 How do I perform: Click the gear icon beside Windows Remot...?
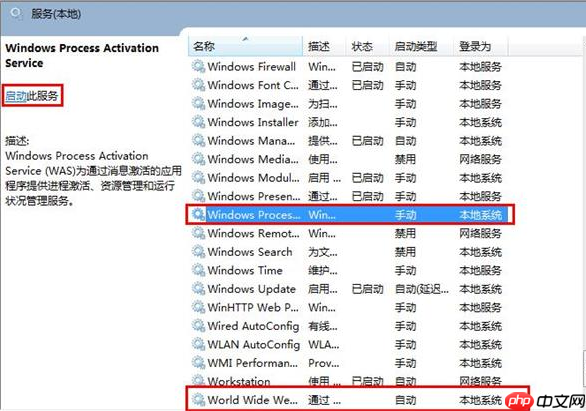[x=198, y=233]
